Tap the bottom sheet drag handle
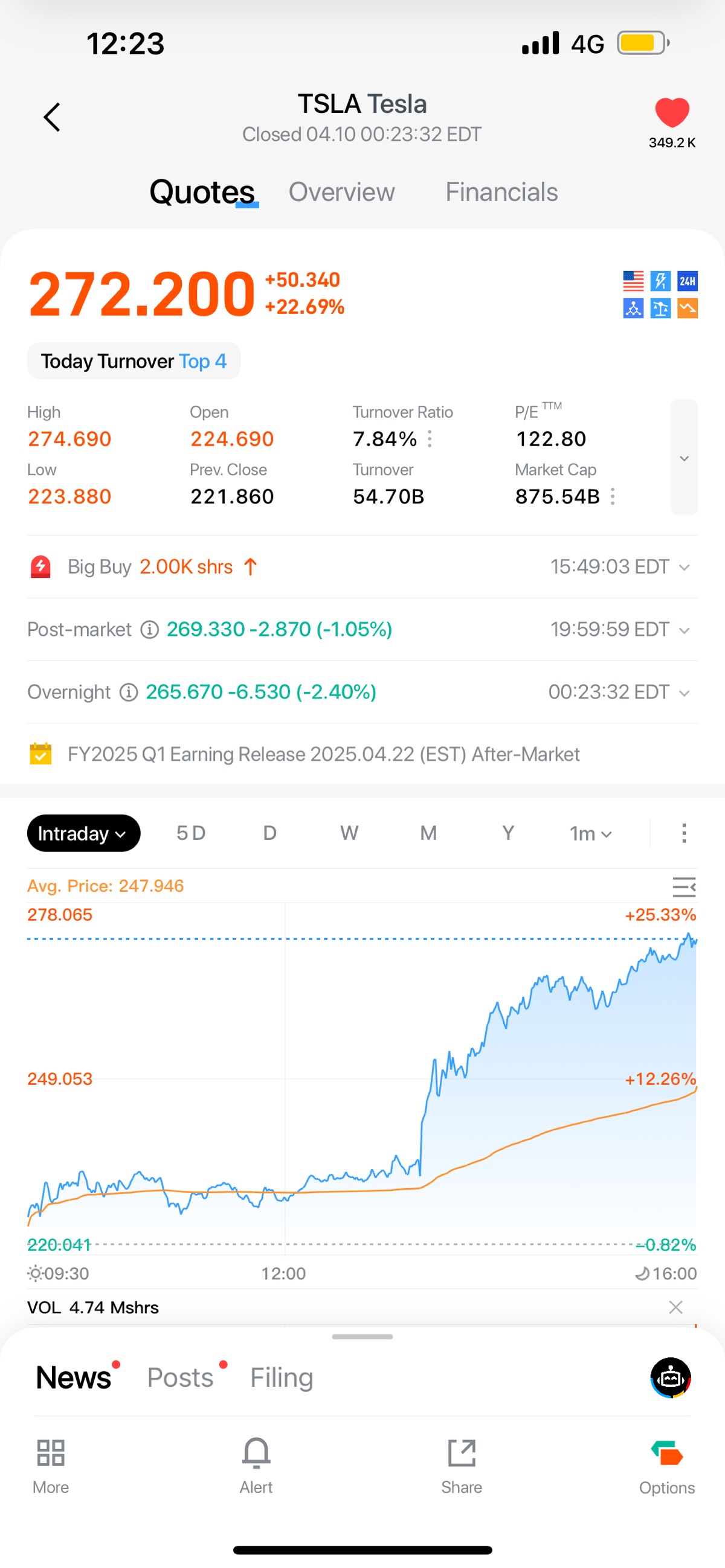Image resolution: width=725 pixels, height=1568 pixels. coord(362,1337)
